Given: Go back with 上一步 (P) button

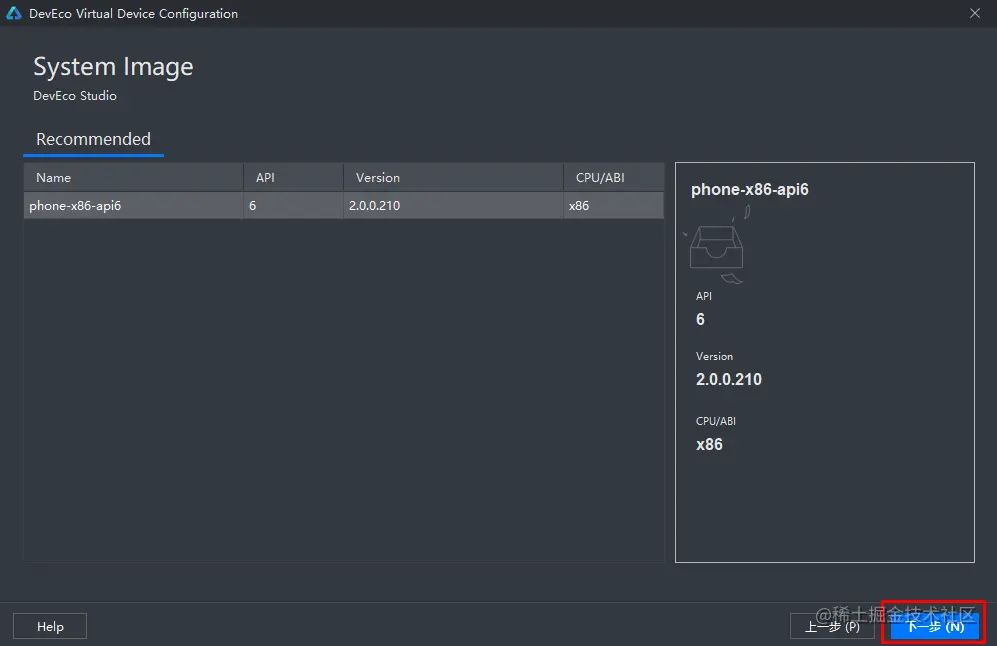Looking at the screenshot, I should [x=832, y=626].
